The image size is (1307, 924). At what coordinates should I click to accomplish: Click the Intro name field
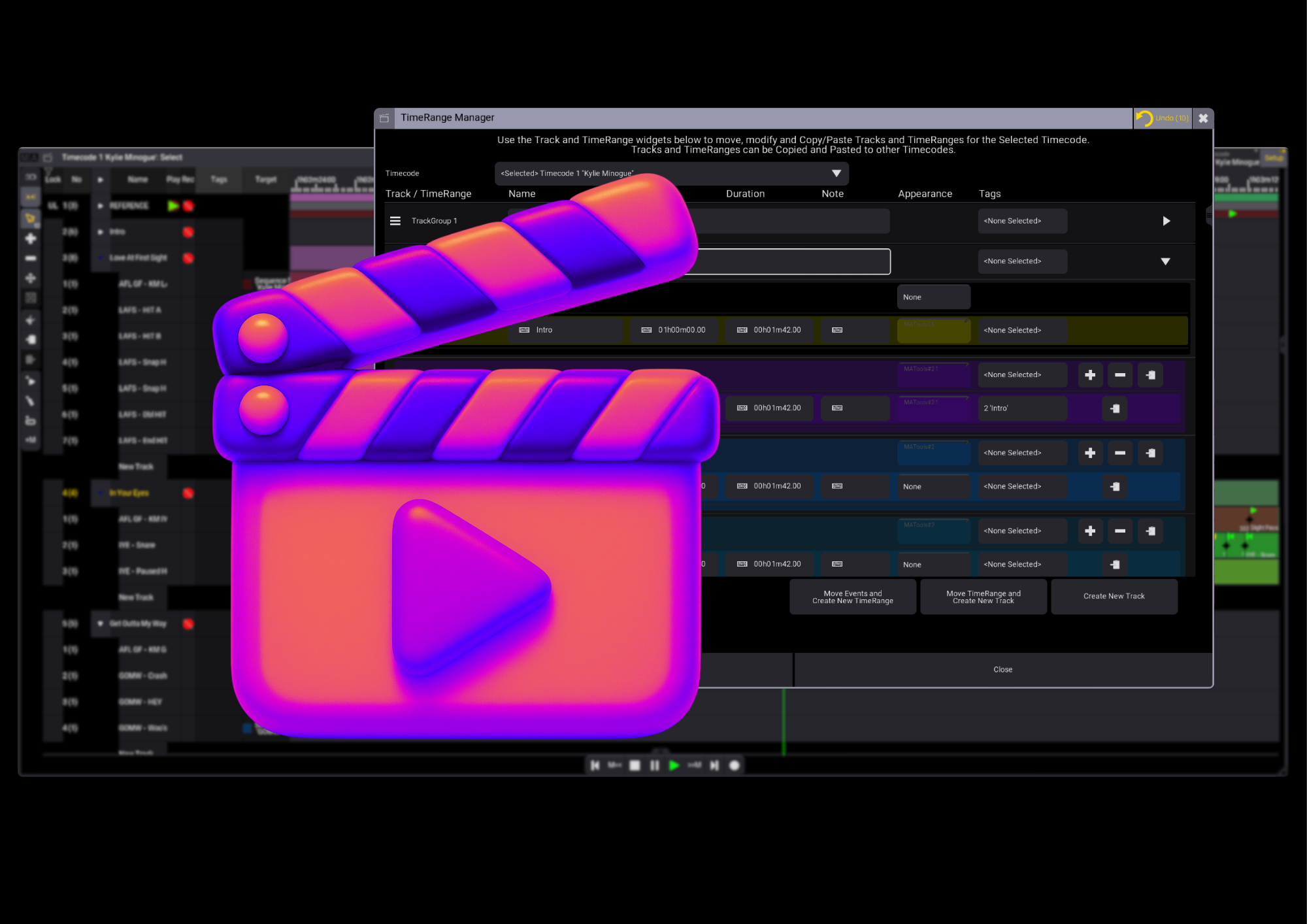click(565, 331)
